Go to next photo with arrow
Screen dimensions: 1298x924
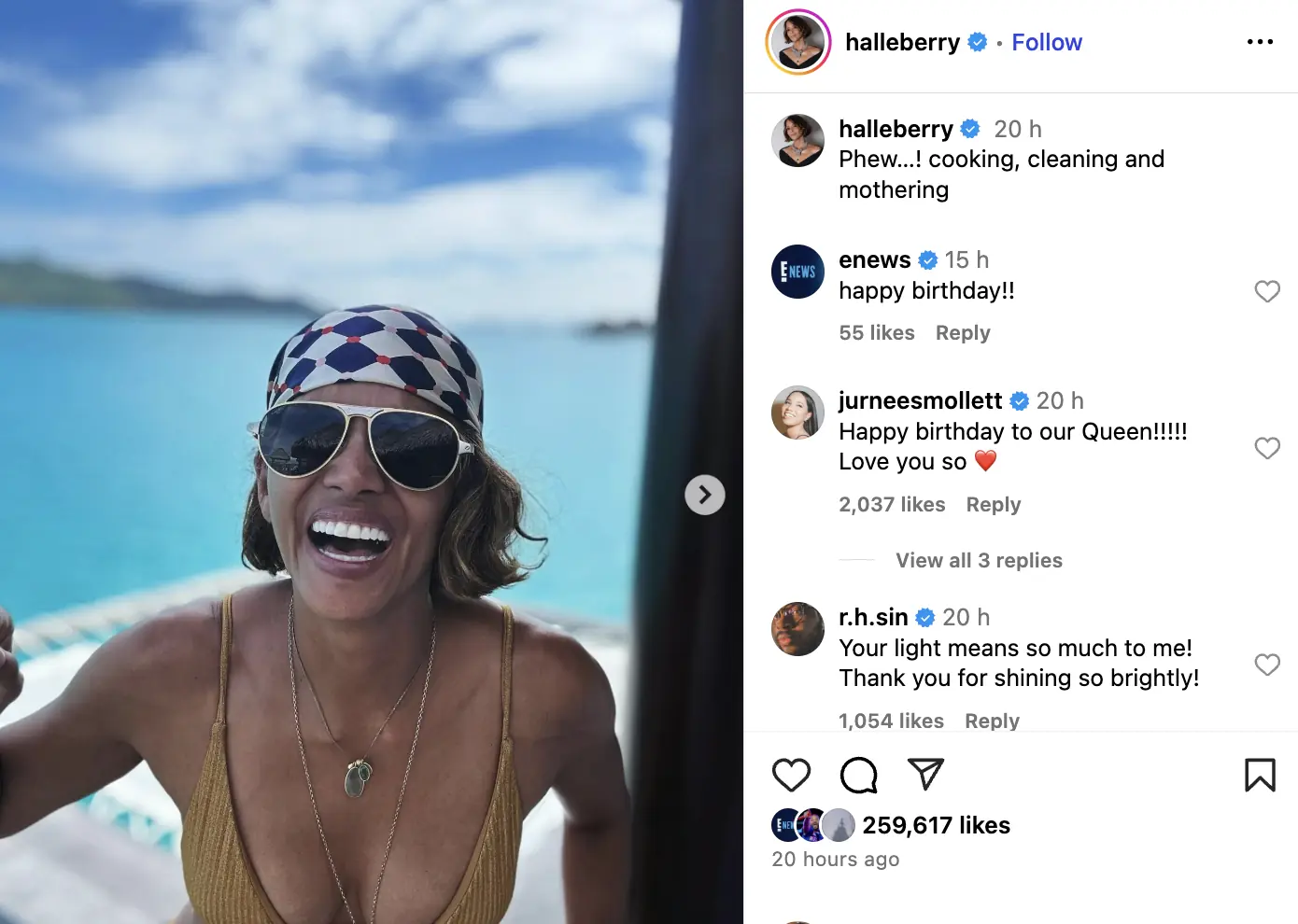pyautogui.click(x=705, y=495)
